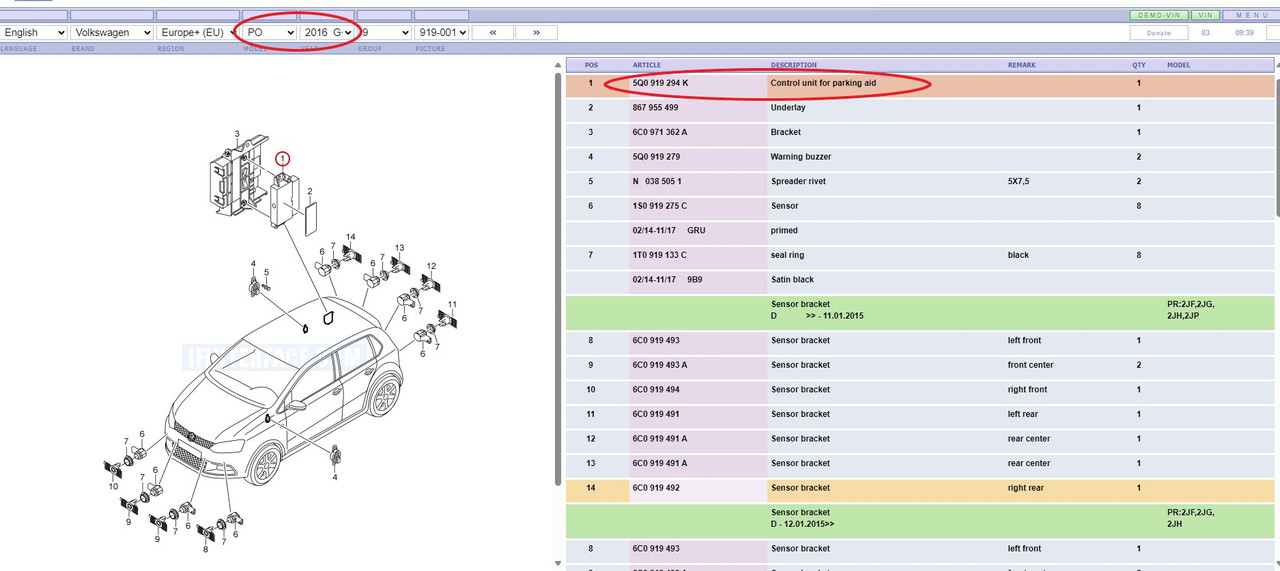Select article 1T0 919 133 C

coord(660,255)
